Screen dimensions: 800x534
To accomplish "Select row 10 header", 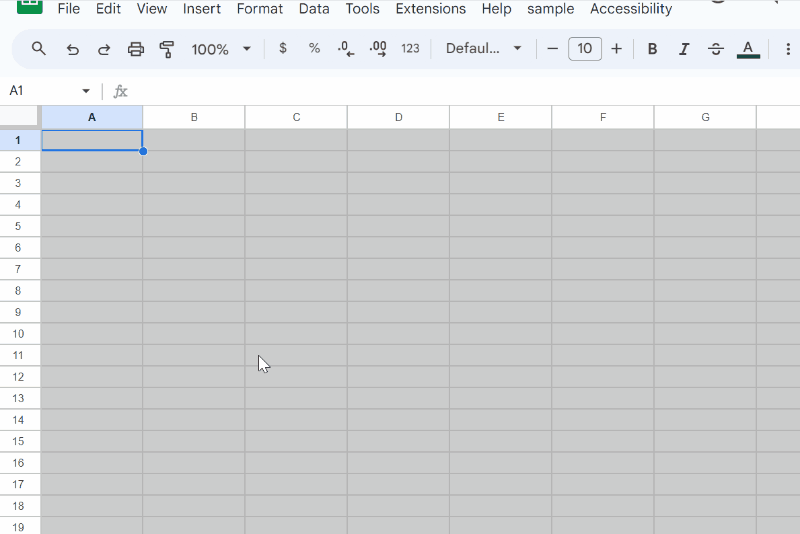I will pyautogui.click(x=20, y=334).
